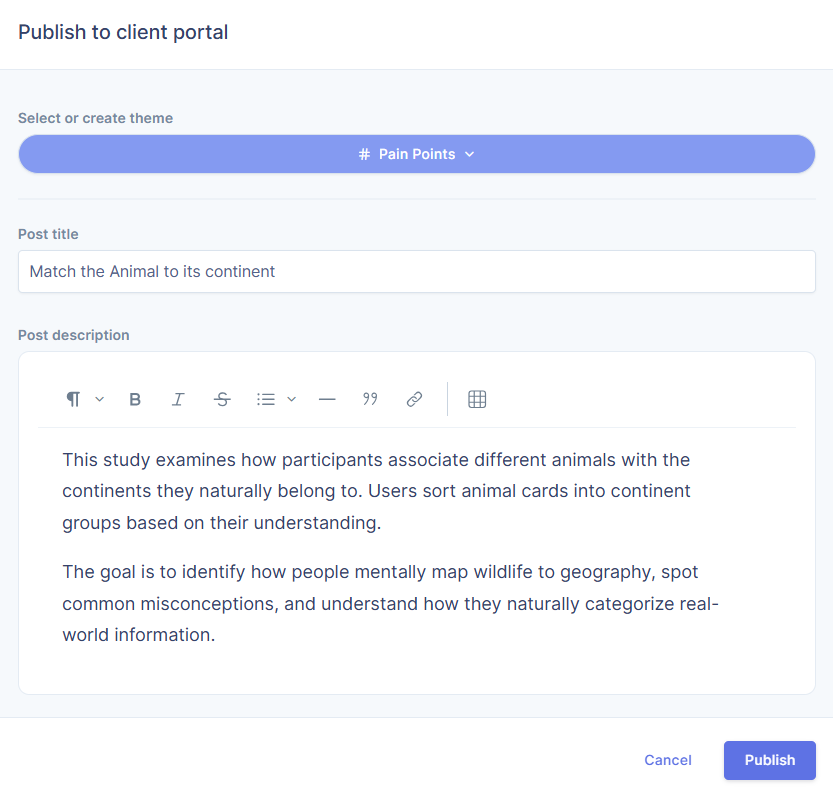Click the 'Select or create theme' label
Viewport: 833px width, 797px height.
tap(95, 118)
